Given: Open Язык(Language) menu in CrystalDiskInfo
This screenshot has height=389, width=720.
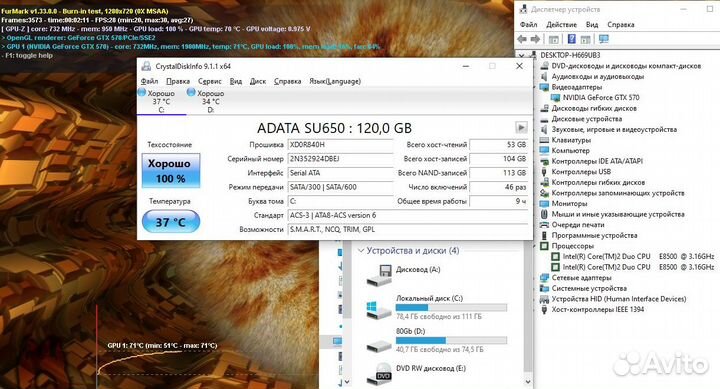Looking at the screenshot, I should (335, 81).
